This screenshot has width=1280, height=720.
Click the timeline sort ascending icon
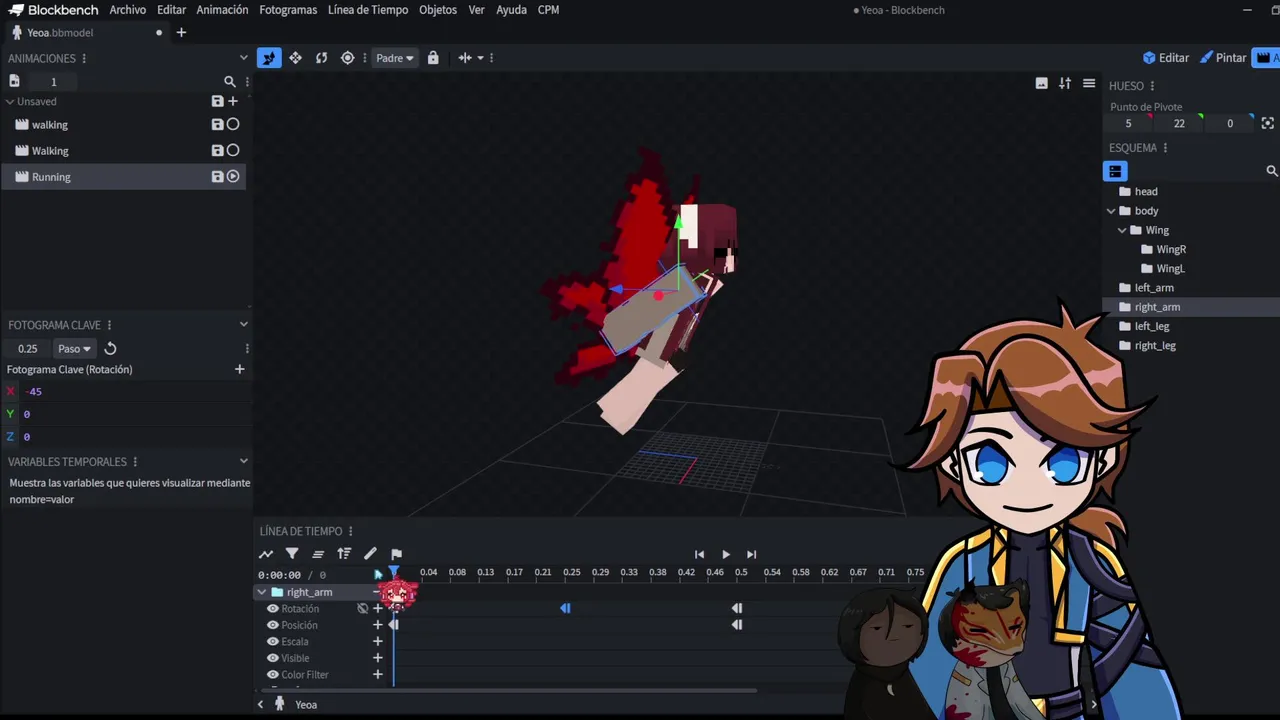tap(344, 554)
